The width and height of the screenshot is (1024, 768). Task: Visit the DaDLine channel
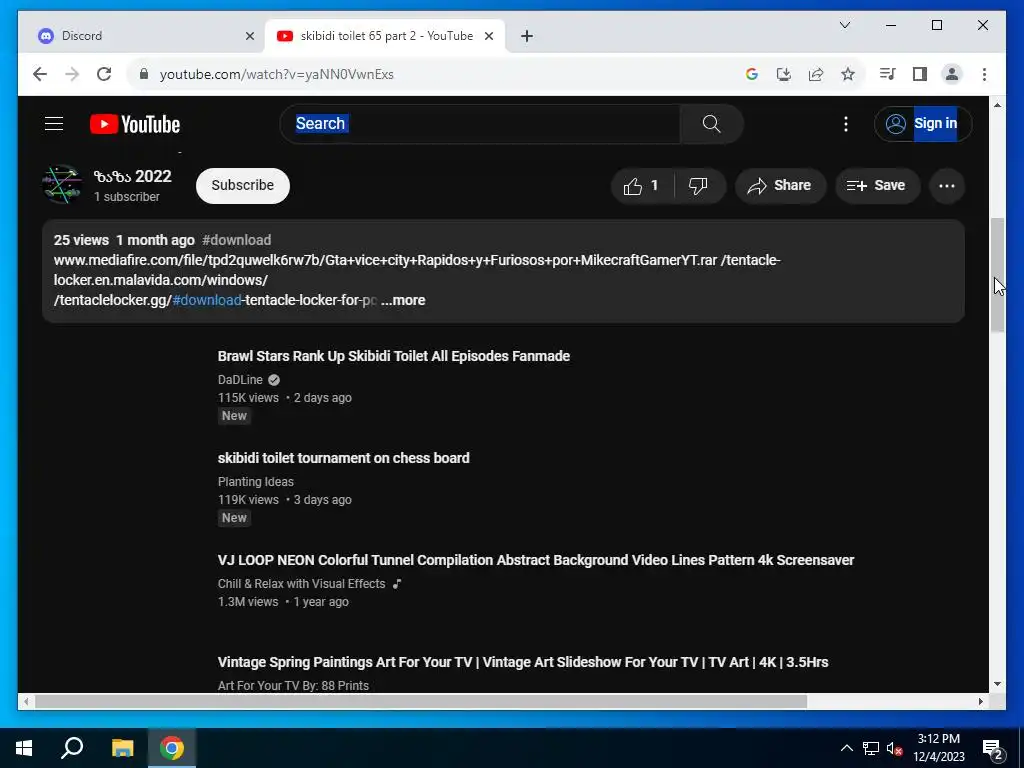240,380
